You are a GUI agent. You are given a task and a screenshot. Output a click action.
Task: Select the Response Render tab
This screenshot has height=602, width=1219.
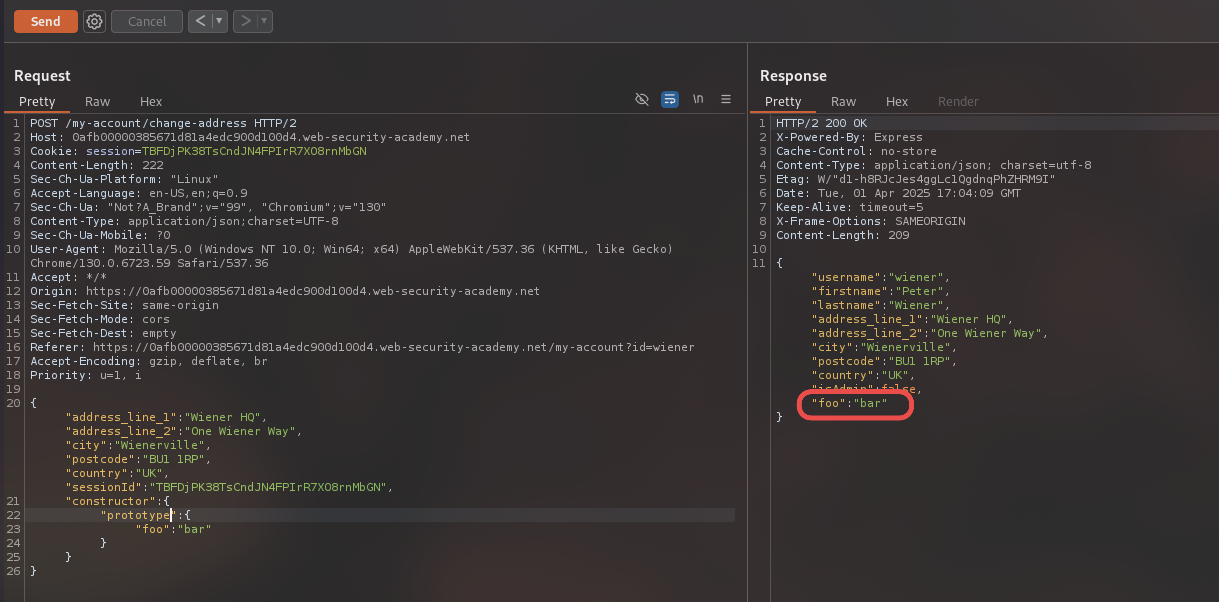958,102
